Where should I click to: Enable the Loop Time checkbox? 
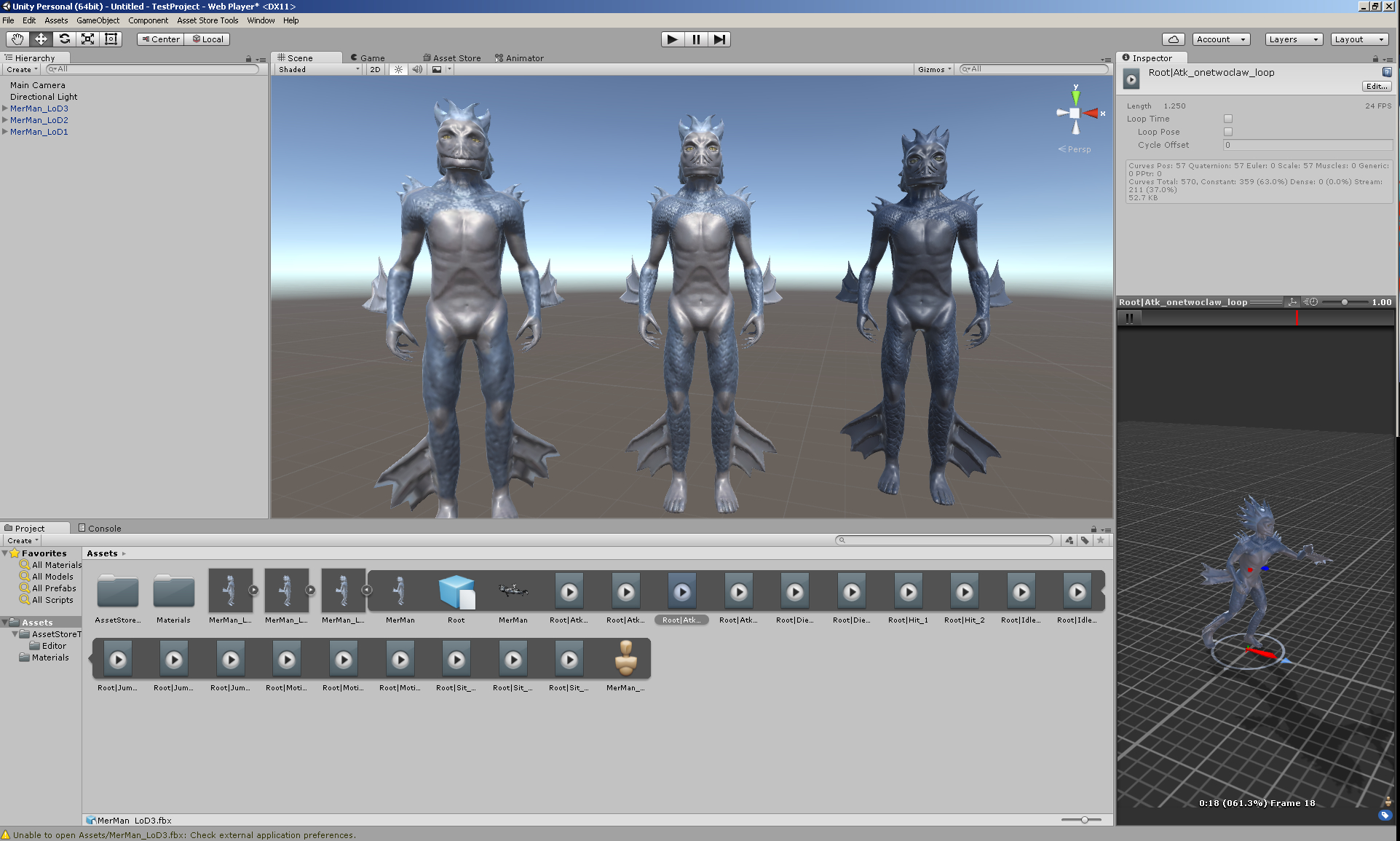(x=1228, y=118)
